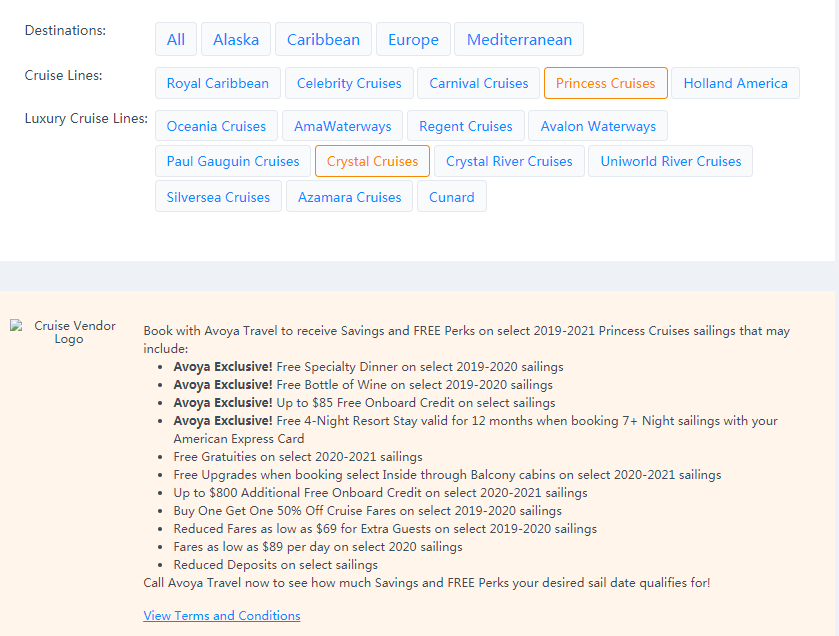Click the 'Buy One Get One 50% Off' line
This screenshot has width=839, height=636.
click(x=368, y=511)
